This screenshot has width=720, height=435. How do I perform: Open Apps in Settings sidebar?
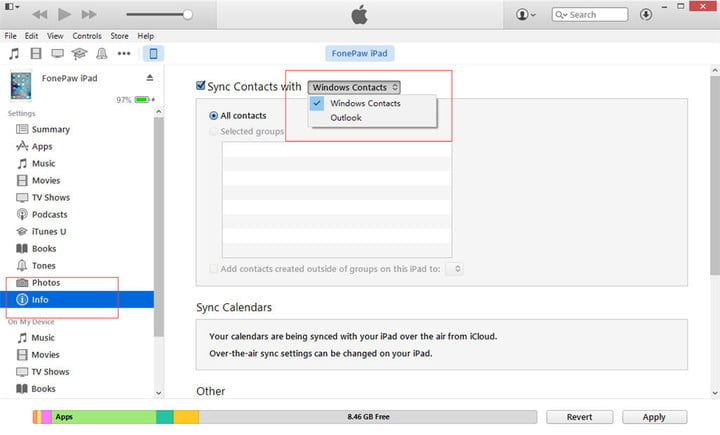[x=42, y=146]
